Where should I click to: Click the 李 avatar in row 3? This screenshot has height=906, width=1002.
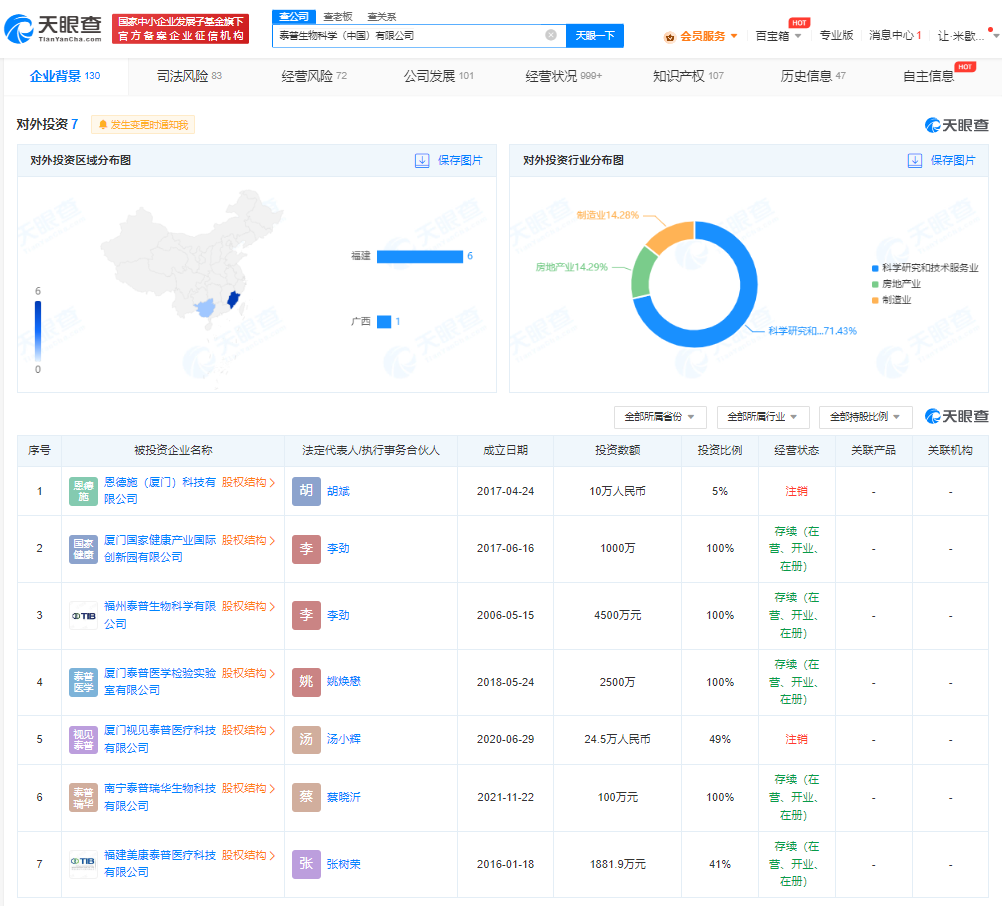tap(306, 616)
